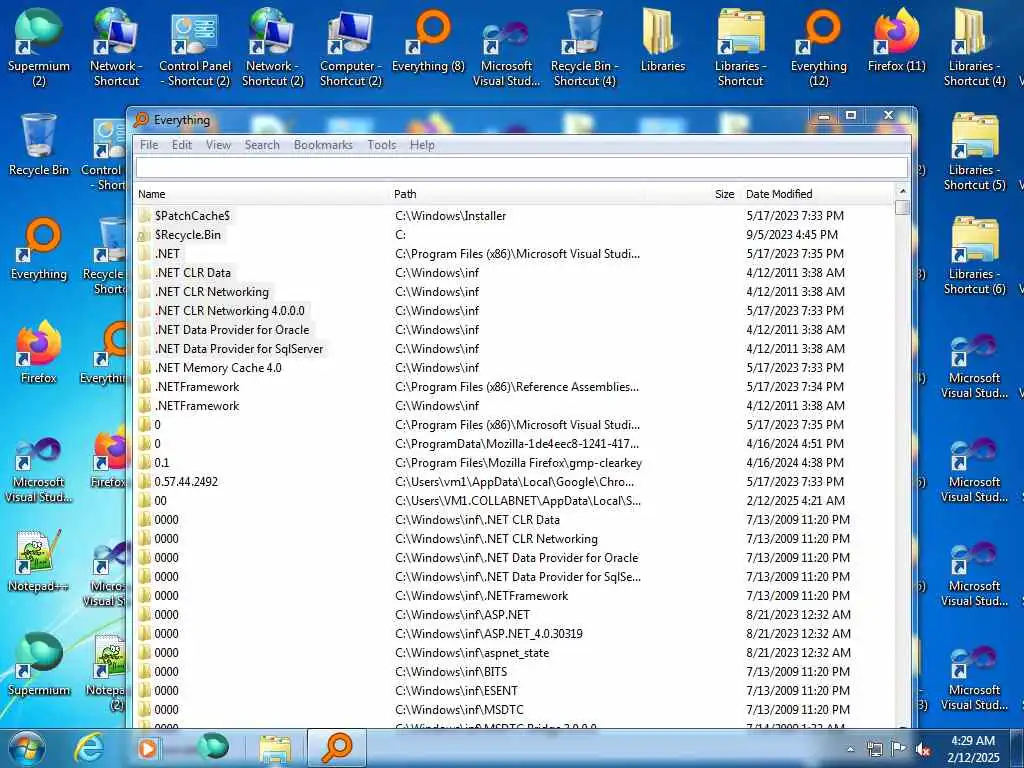Select the 00 folder result row
Viewport: 1024px width, 768px height.
515,500
